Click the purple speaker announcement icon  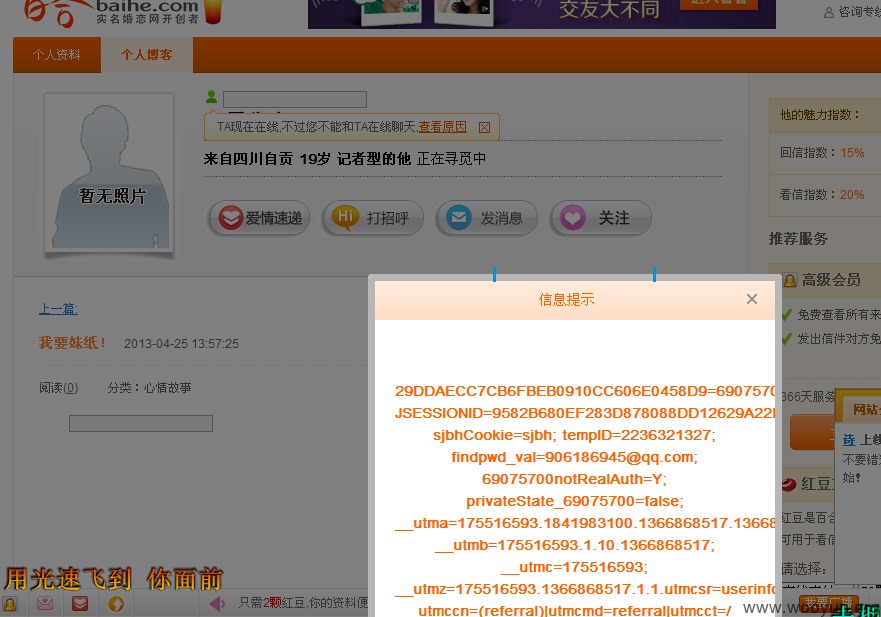pyautogui.click(x=217, y=604)
